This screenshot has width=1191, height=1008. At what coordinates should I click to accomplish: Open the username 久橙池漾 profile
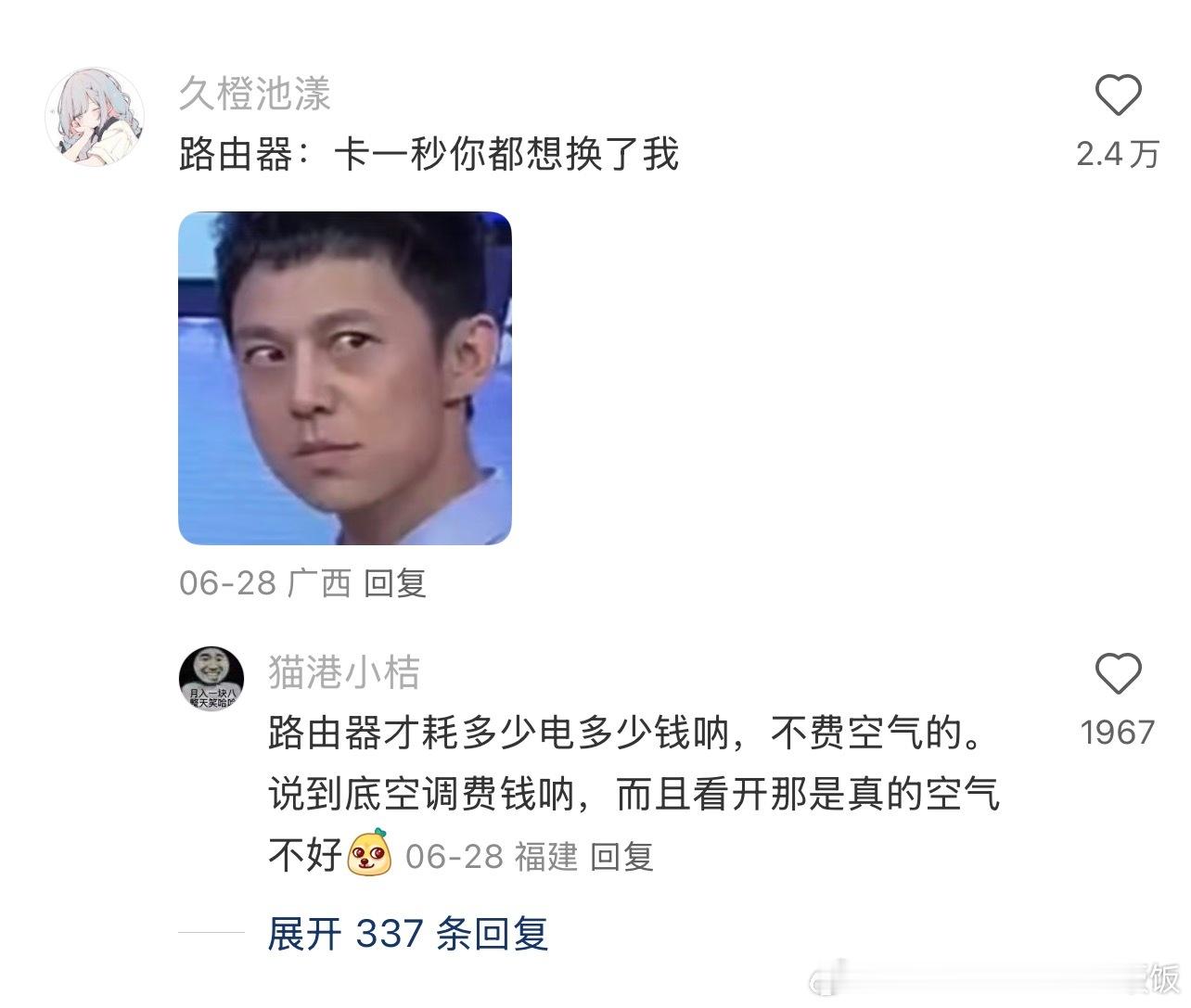click(x=254, y=94)
